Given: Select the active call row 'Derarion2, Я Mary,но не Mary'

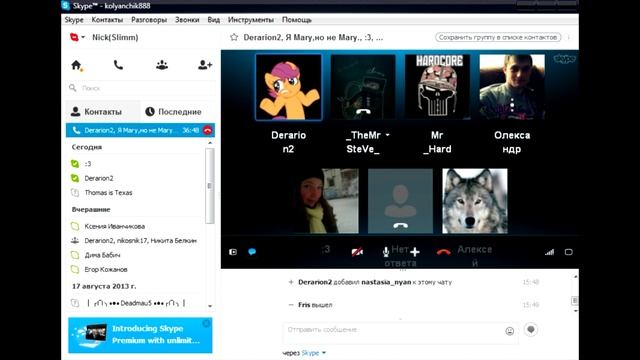Looking at the screenshot, I should tap(140, 130).
